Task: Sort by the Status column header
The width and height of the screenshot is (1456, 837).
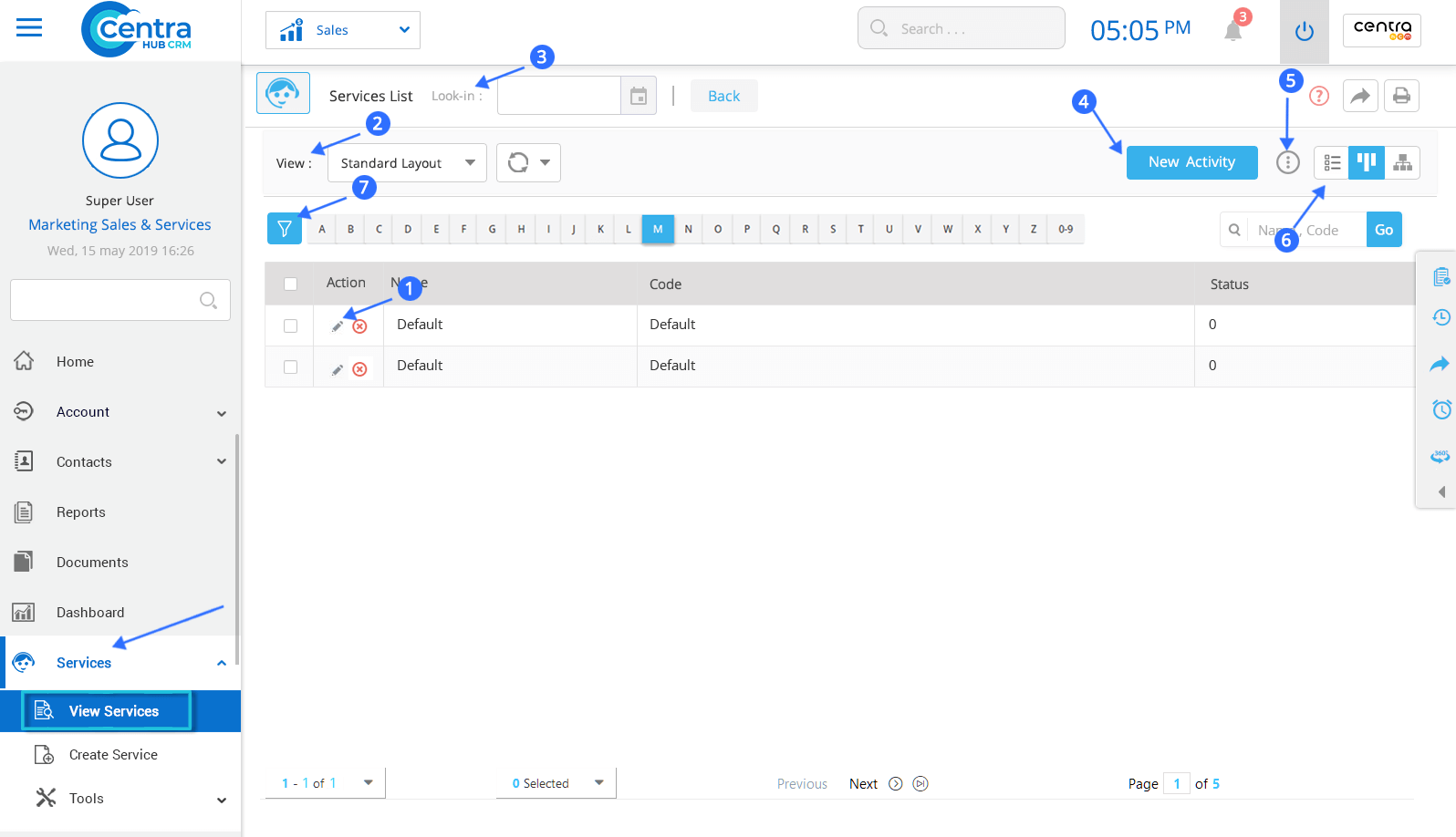Action: tap(1229, 284)
